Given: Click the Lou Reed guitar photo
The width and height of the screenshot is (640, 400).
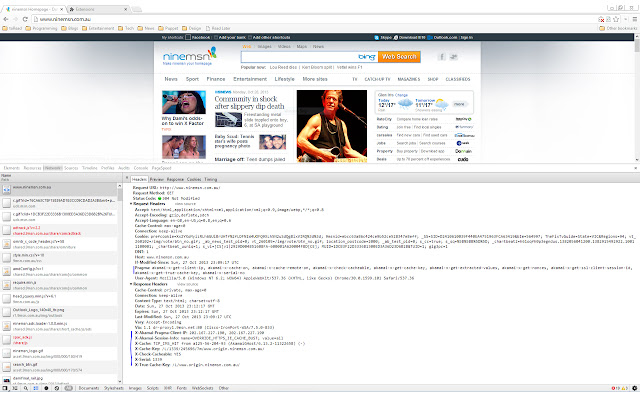Looking at the screenshot, I should click(x=331, y=126).
